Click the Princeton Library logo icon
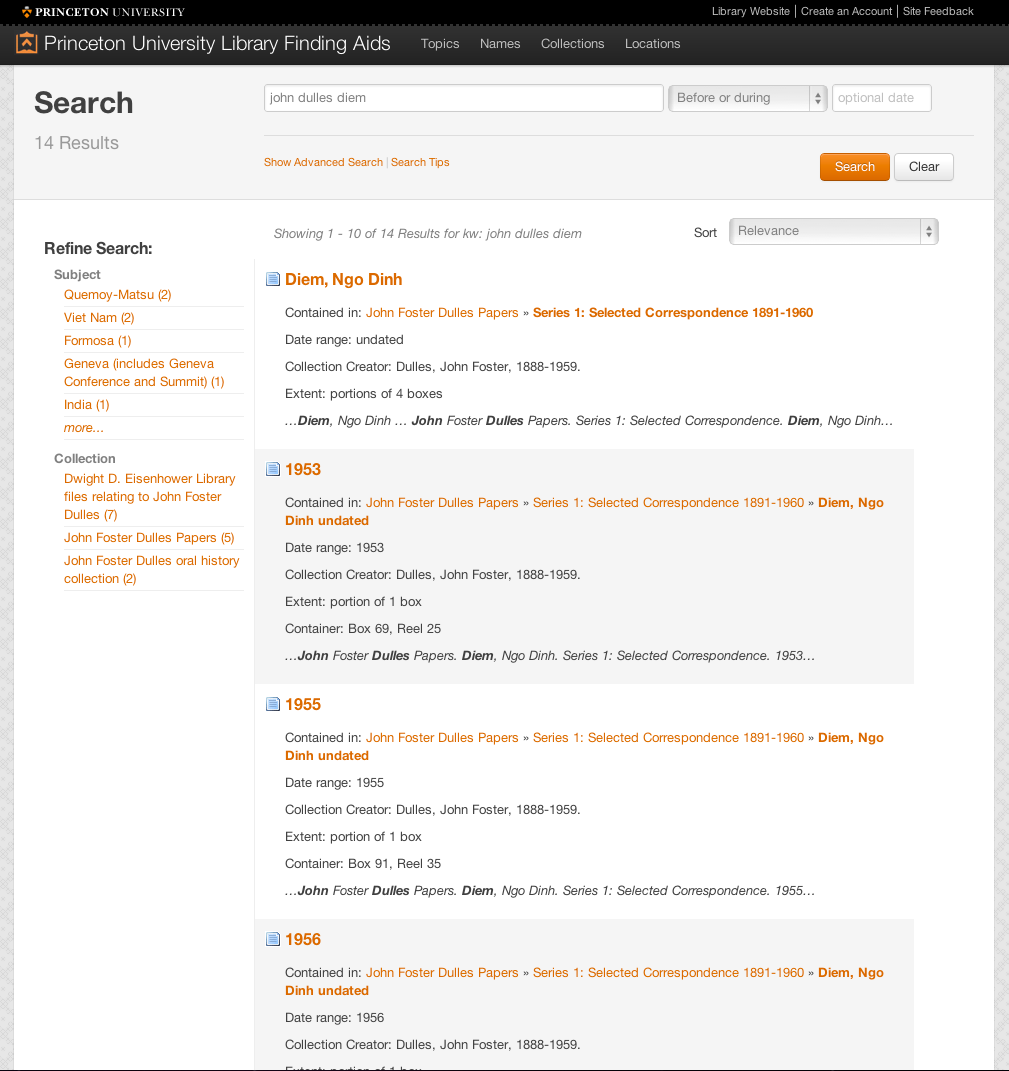Screen dimensions: 1009x1071 click(26, 43)
